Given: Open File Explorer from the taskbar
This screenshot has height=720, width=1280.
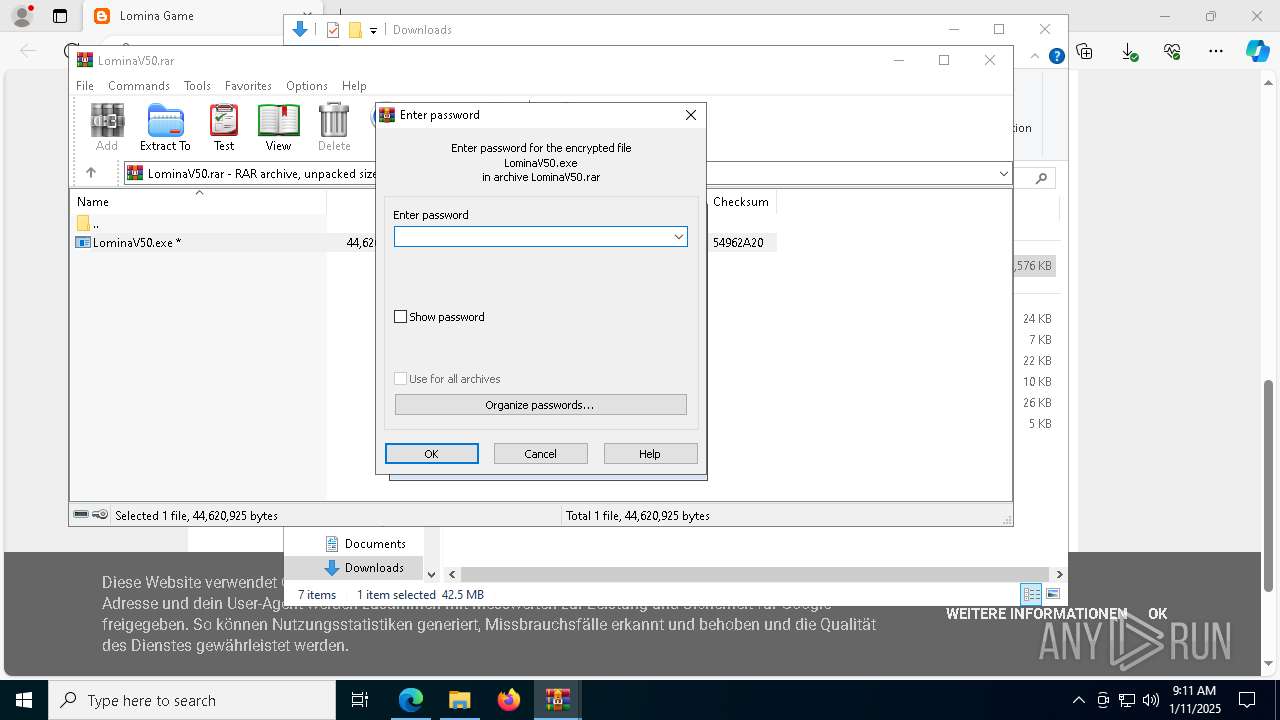Looking at the screenshot, I should click(x=459, y=700).
